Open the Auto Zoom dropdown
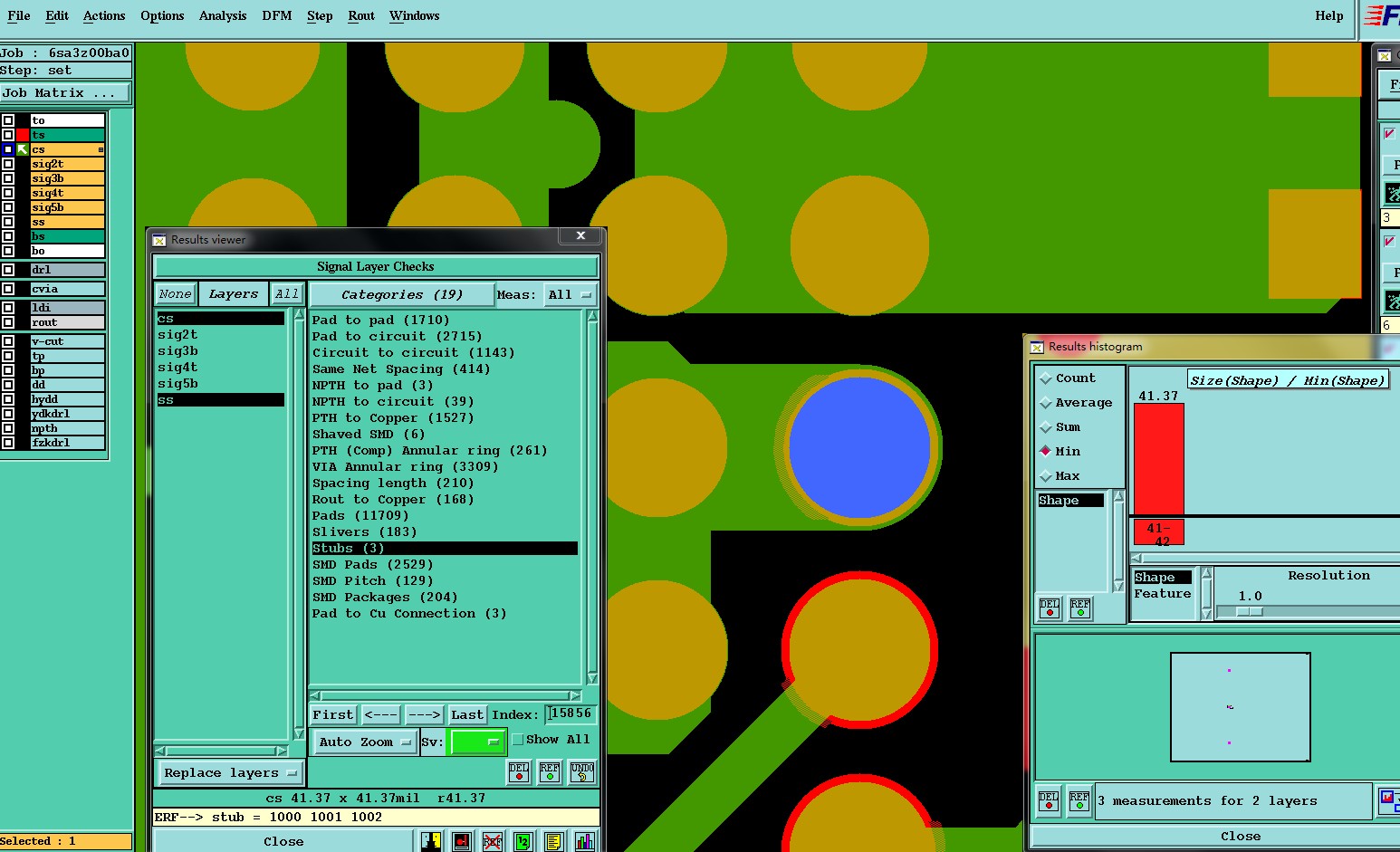The height and width of the screenshot is (852, 1400). (x=364, y=742)
